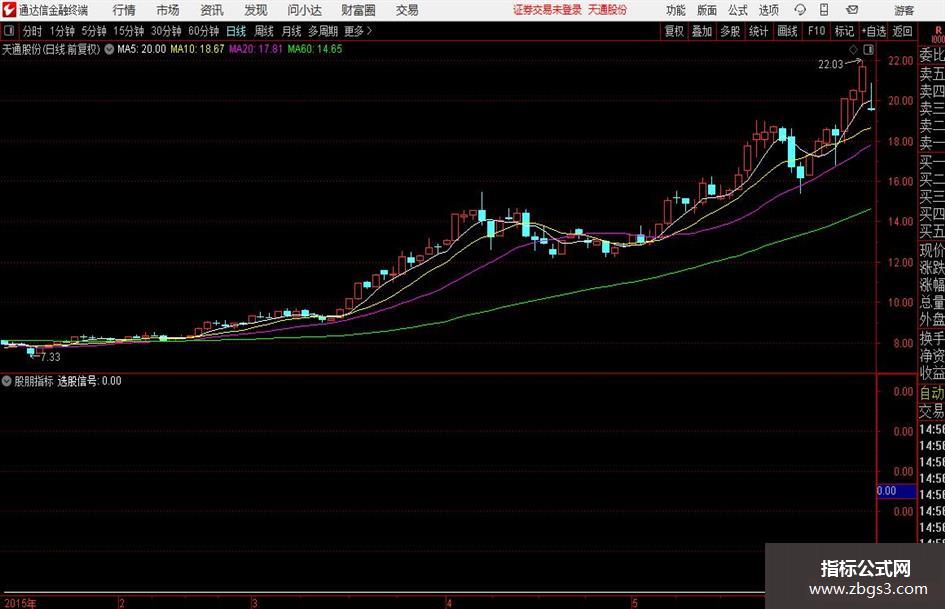The width and height of the screenshot is (945, 609).
Task: Click the 统计 statistics button
Action: [759, 31]
